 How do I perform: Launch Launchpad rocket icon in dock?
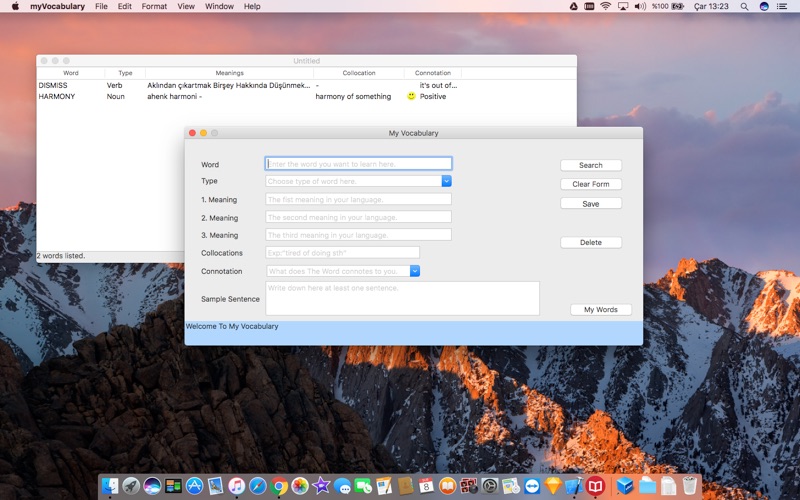tap(131, 486)
